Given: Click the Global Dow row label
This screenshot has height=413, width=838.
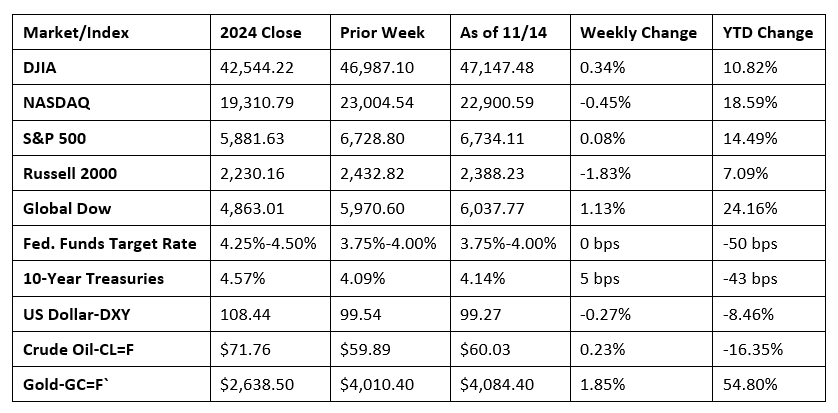Looking at the screenshot, I should tap(64, 207).
